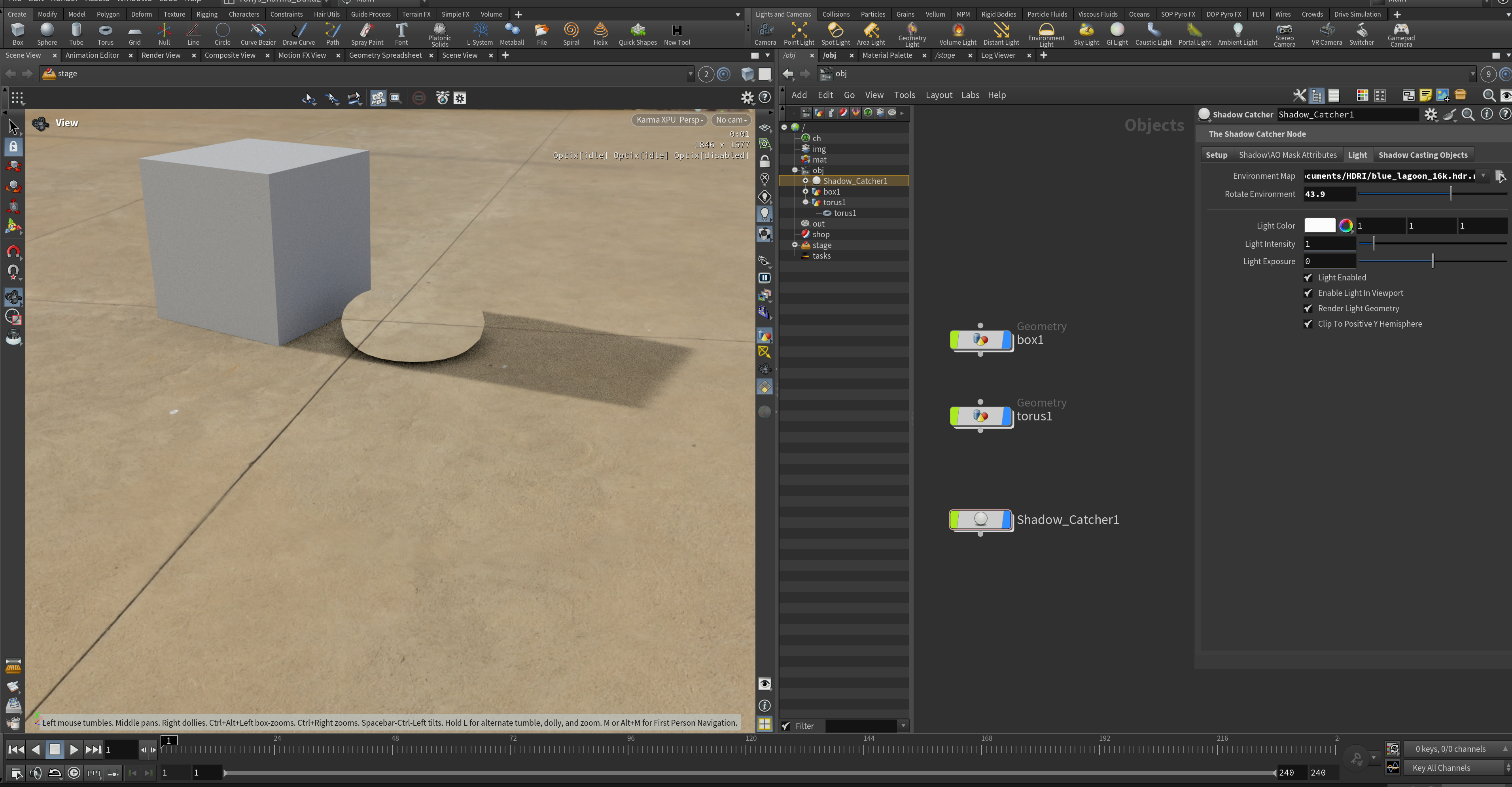The width and height of the screenshot is (1512, 787).
Task: Toggle the Light Enabled checkbox
Action: (x=1308, y=278)
